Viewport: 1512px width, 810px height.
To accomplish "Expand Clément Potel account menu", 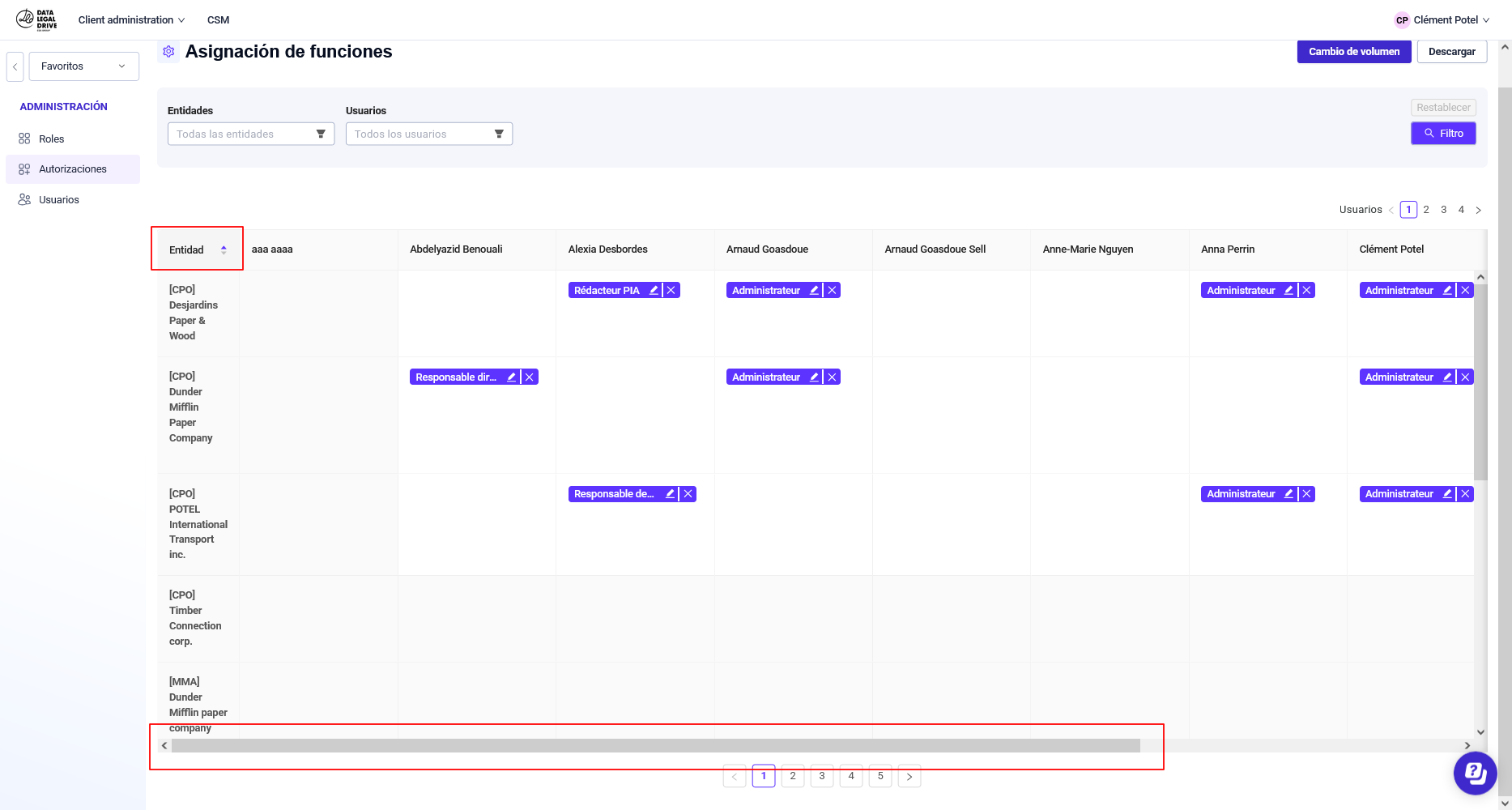I will coord(1442,19).
